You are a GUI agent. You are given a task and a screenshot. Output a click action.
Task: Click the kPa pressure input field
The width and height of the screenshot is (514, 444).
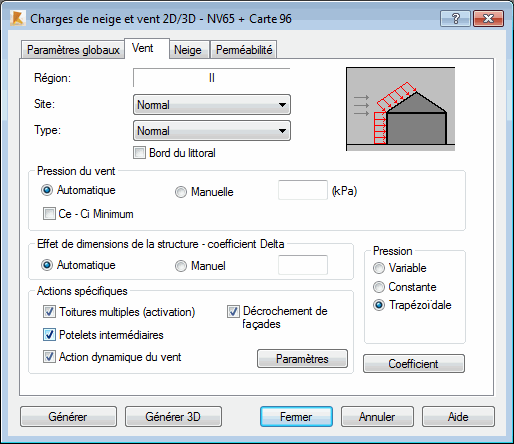coord(303,190)
